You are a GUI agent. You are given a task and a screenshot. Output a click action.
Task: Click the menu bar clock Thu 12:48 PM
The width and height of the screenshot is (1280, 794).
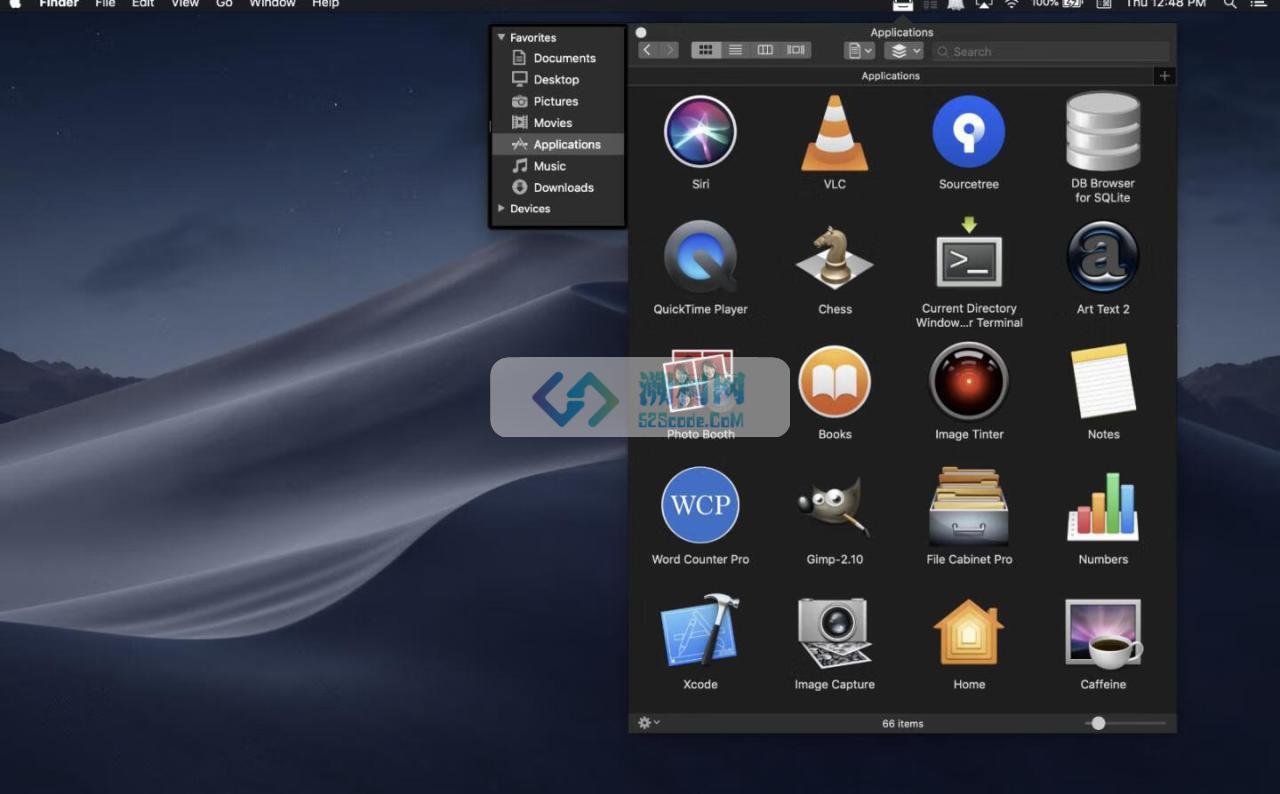[x=1165, y=4]
